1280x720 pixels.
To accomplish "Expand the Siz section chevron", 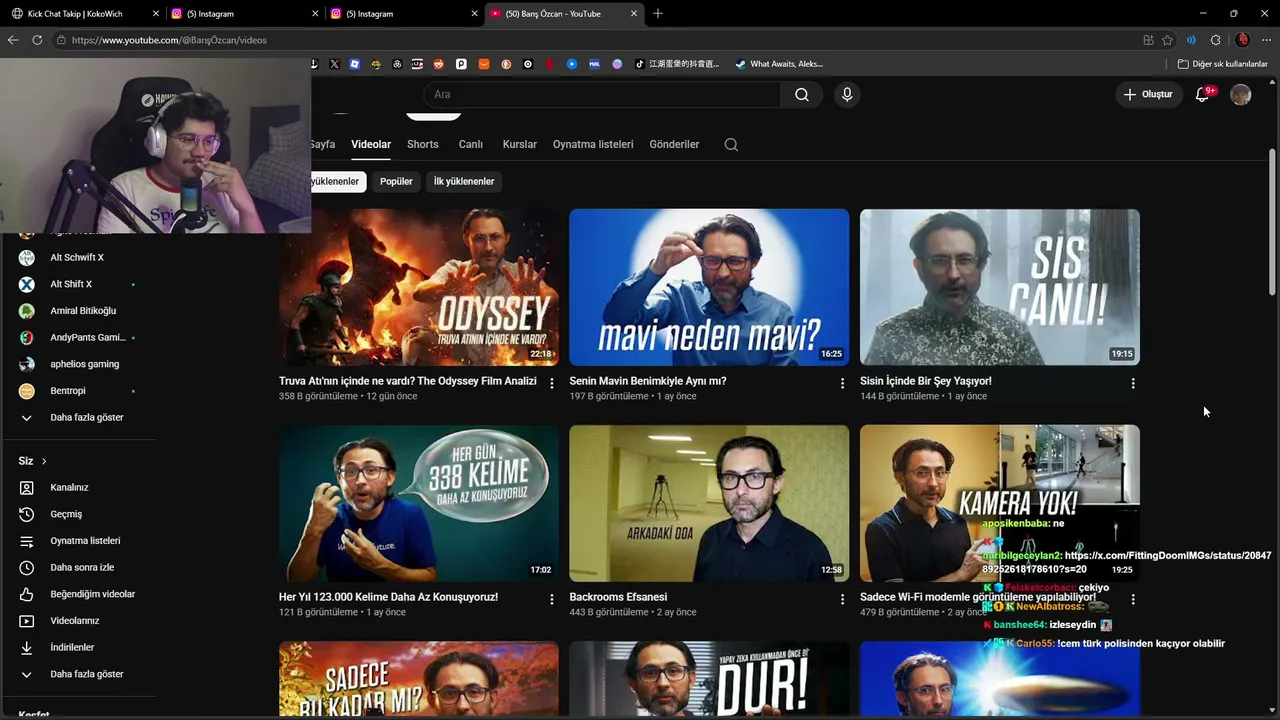I will (x=44, y=461).
